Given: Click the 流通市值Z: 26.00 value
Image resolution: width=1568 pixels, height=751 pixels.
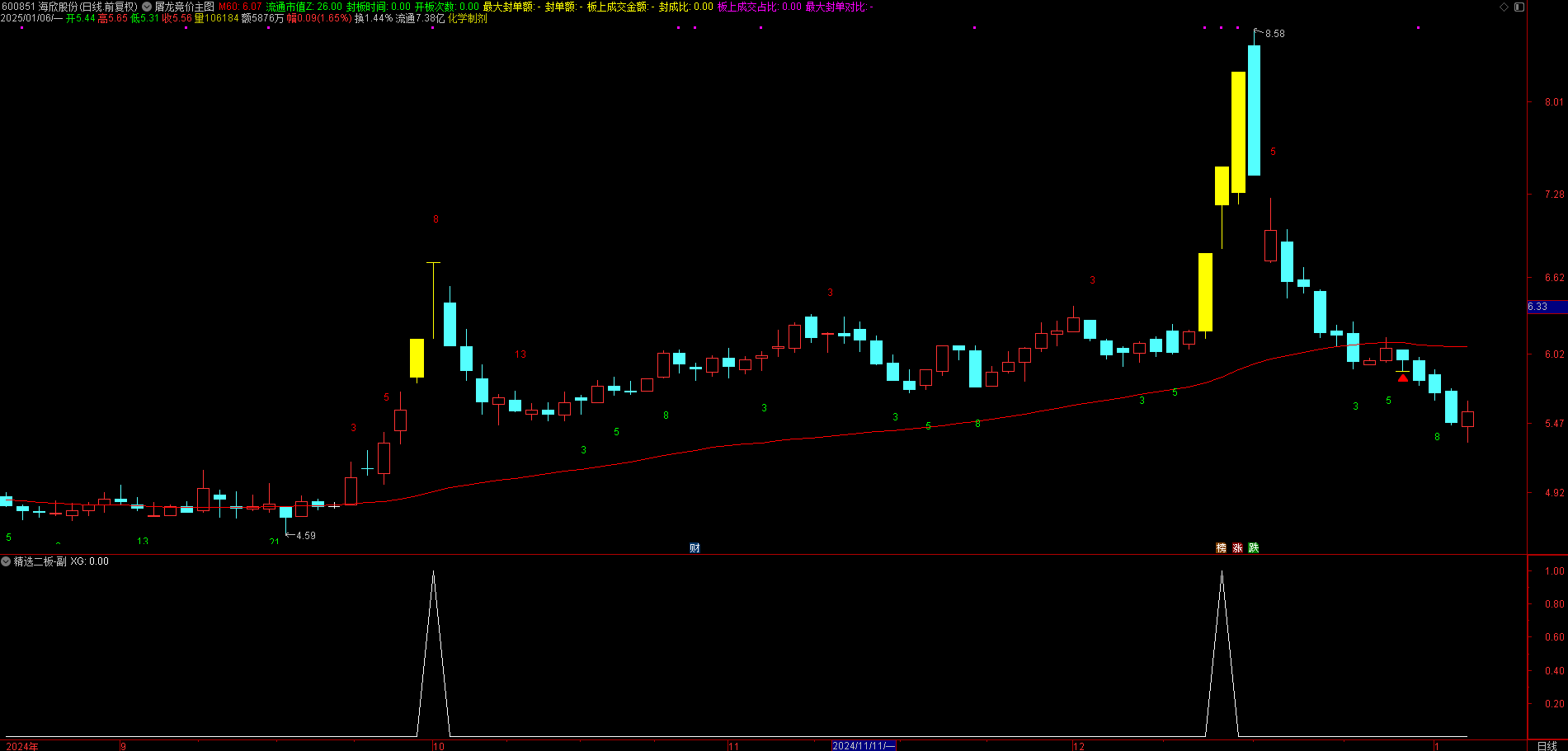Looking at the screenshot, I should (x=304, y=7).
